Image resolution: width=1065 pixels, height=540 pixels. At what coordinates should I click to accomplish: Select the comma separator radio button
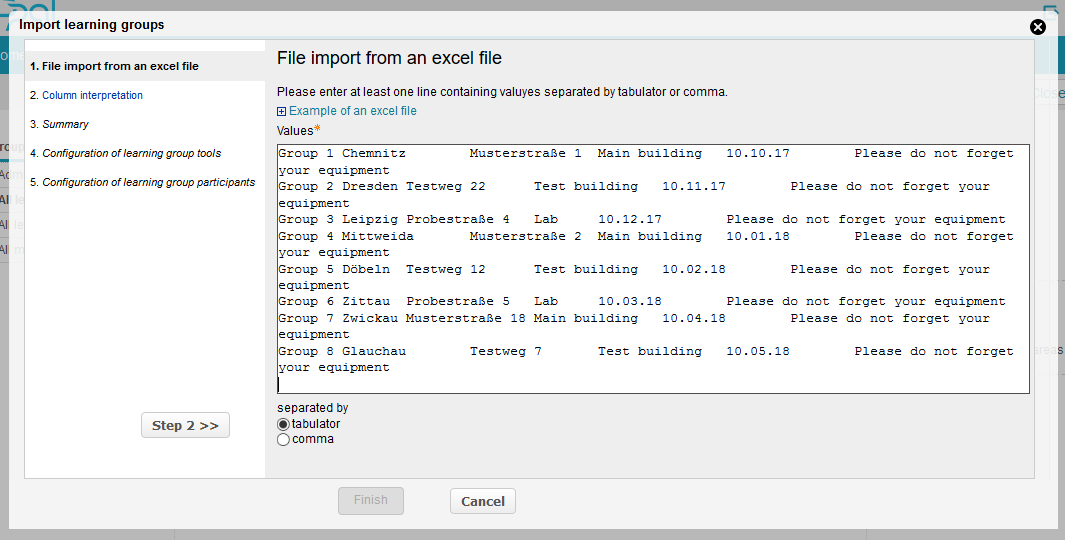pos(283,439)
